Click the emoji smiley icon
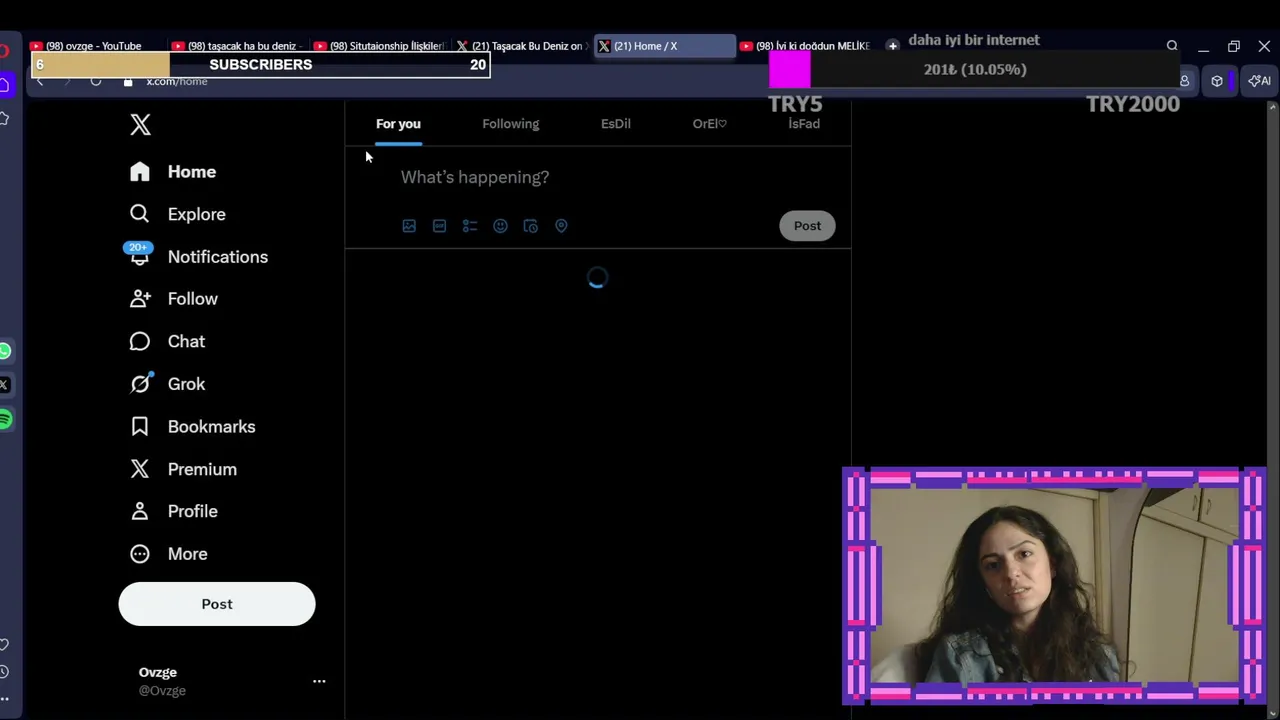Screen dimensions: 1280x720 click(x=500, y=226)
